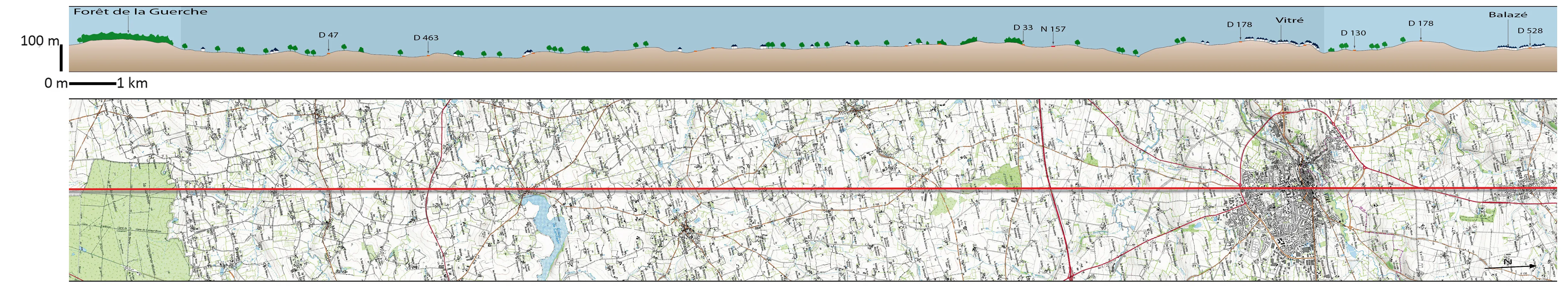Screen dimensions: 1568x287
Task: Click the 'Vitré' label on the profile
Action: pos(1289,21)
